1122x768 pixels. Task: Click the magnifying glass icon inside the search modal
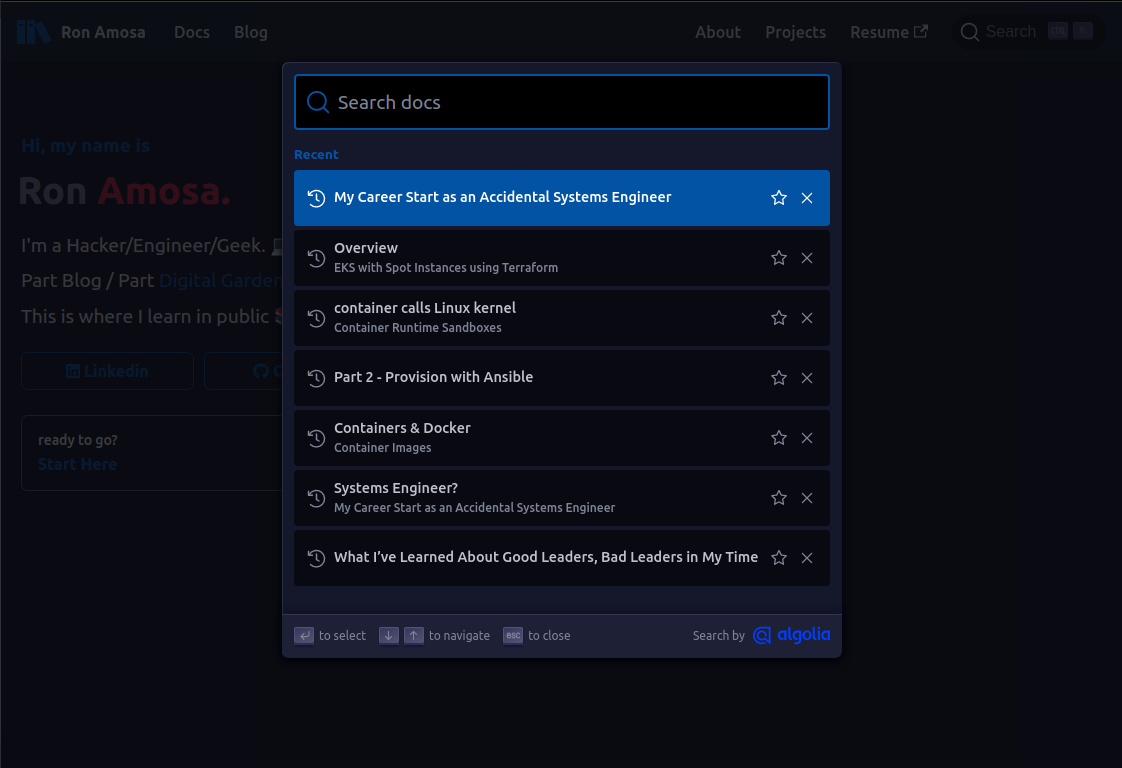click(317, 101)
